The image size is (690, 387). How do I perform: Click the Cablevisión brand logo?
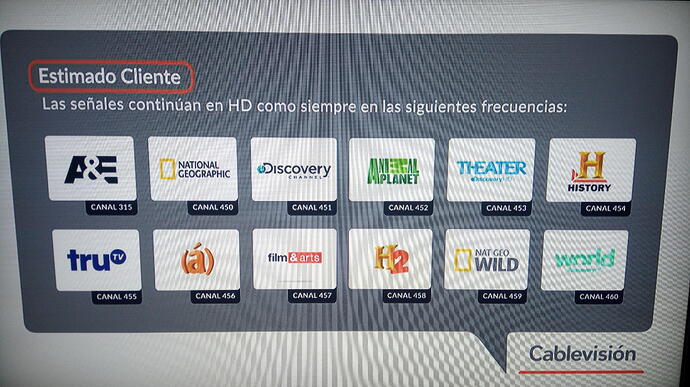point(582,354)
